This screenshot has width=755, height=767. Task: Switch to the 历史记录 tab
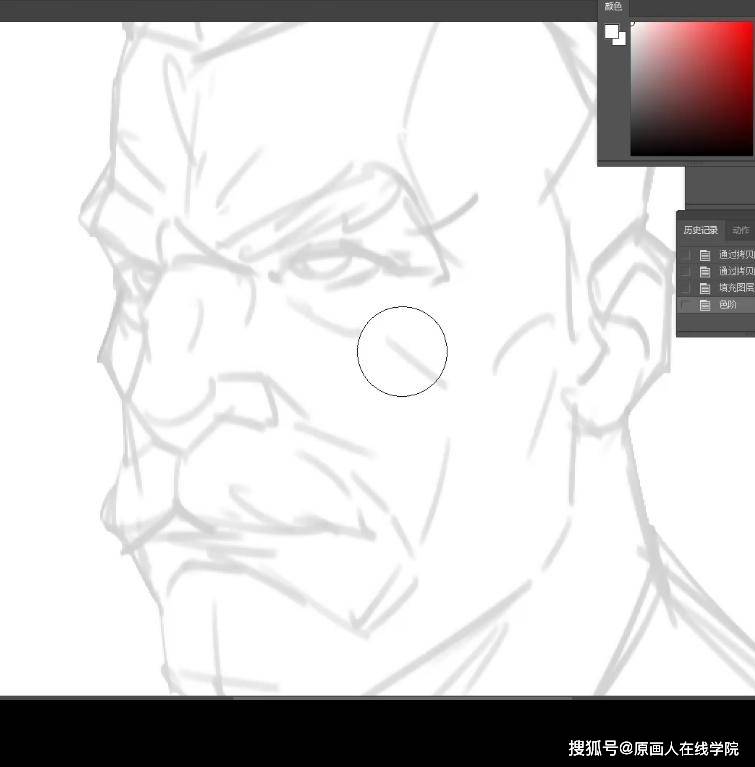[700, 230]
